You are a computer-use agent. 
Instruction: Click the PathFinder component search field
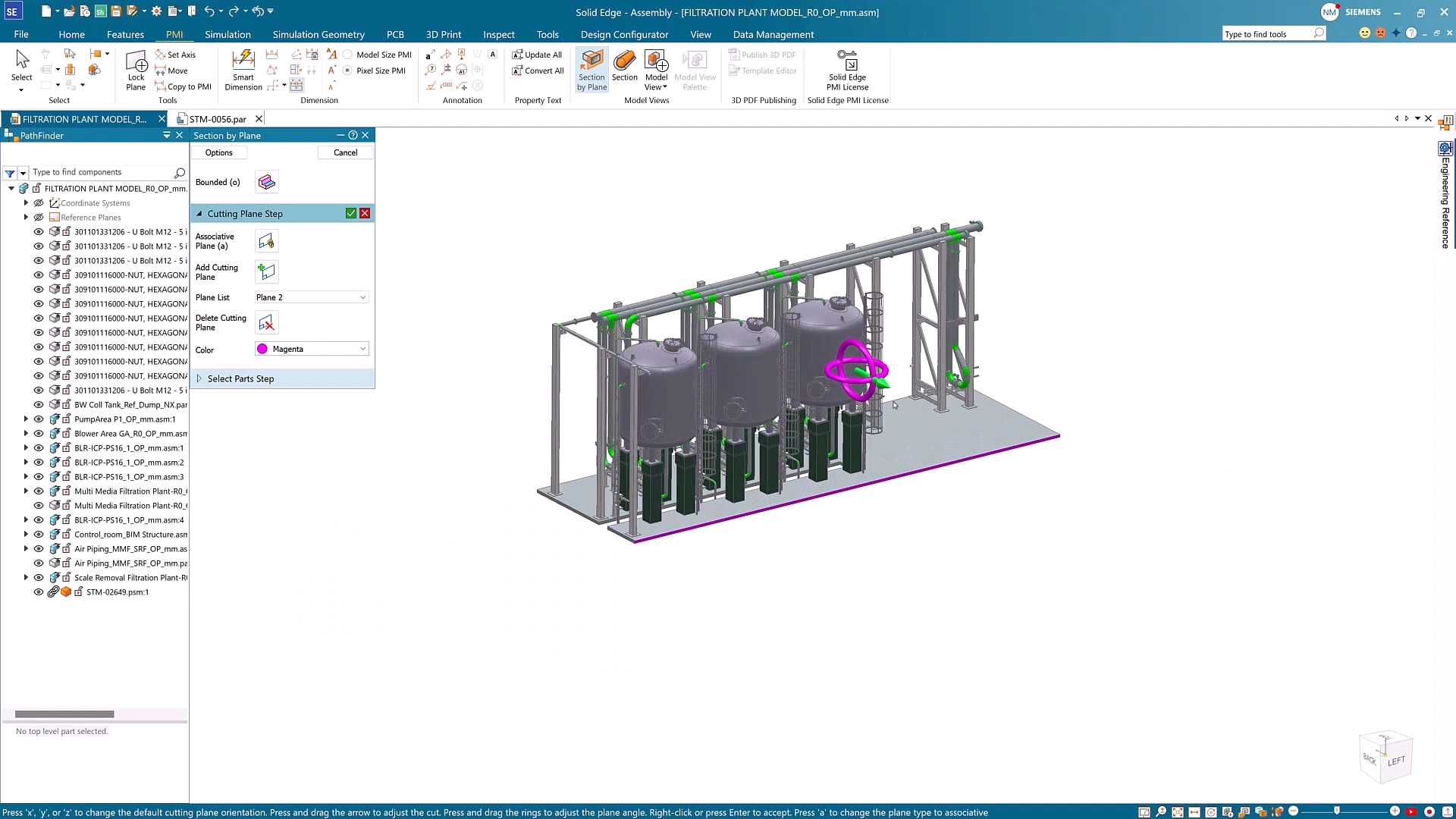point(102,172)
